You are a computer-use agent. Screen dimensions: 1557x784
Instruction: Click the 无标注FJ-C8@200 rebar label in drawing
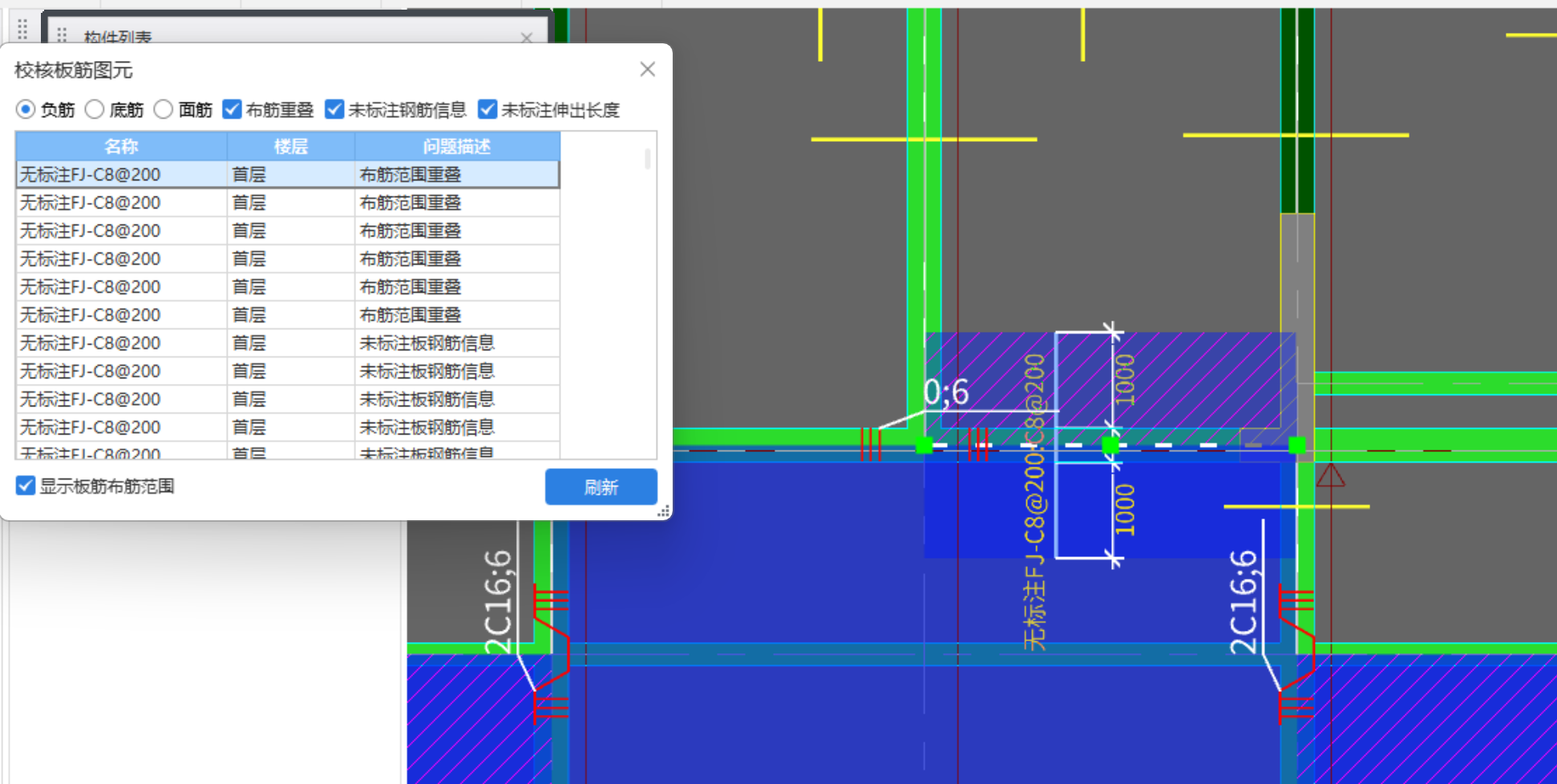(1035, 502)
